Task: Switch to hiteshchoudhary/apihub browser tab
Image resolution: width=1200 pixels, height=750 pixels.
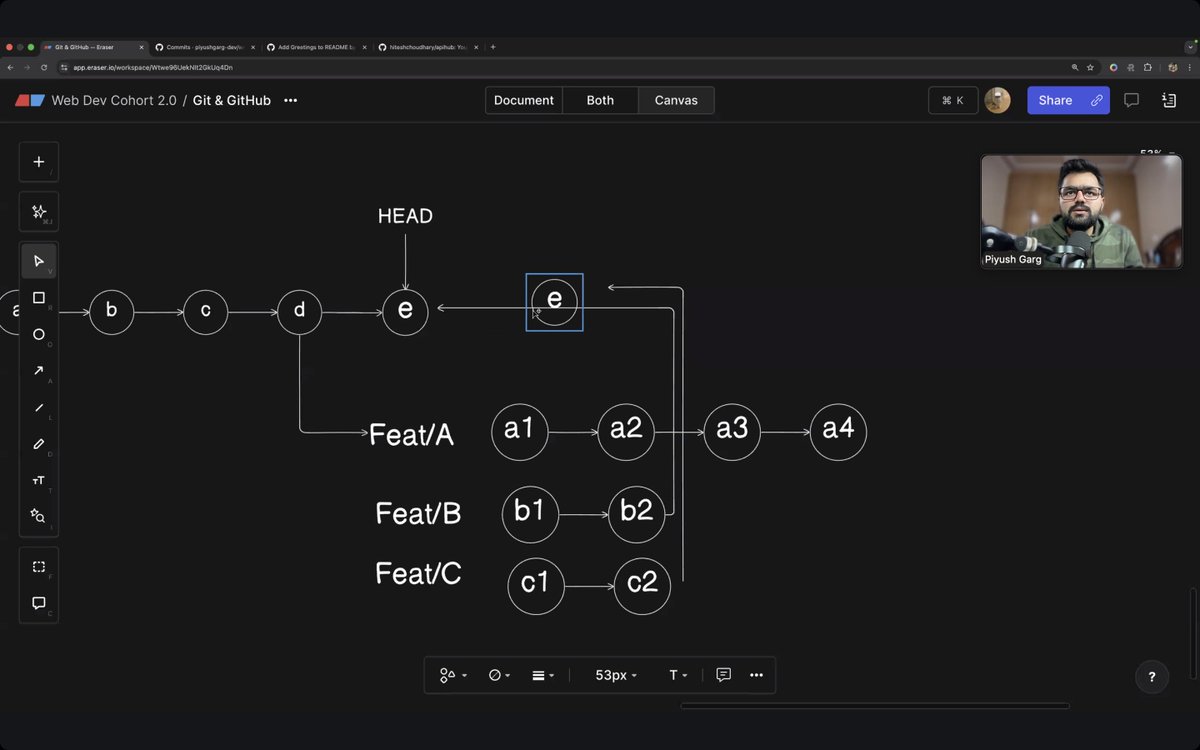Action: pos(428,47)
